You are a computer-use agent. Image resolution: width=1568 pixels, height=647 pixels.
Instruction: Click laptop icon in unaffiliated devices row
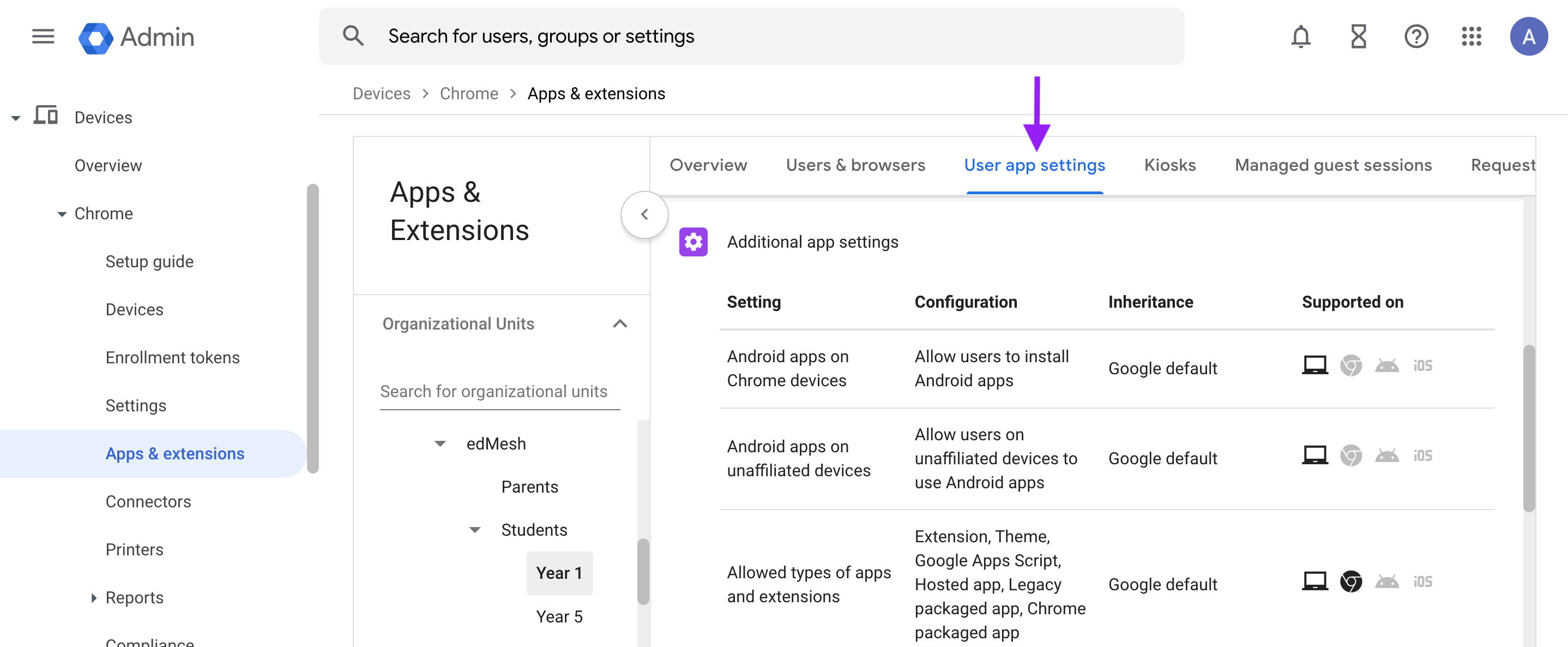(x=1315, y=455)
